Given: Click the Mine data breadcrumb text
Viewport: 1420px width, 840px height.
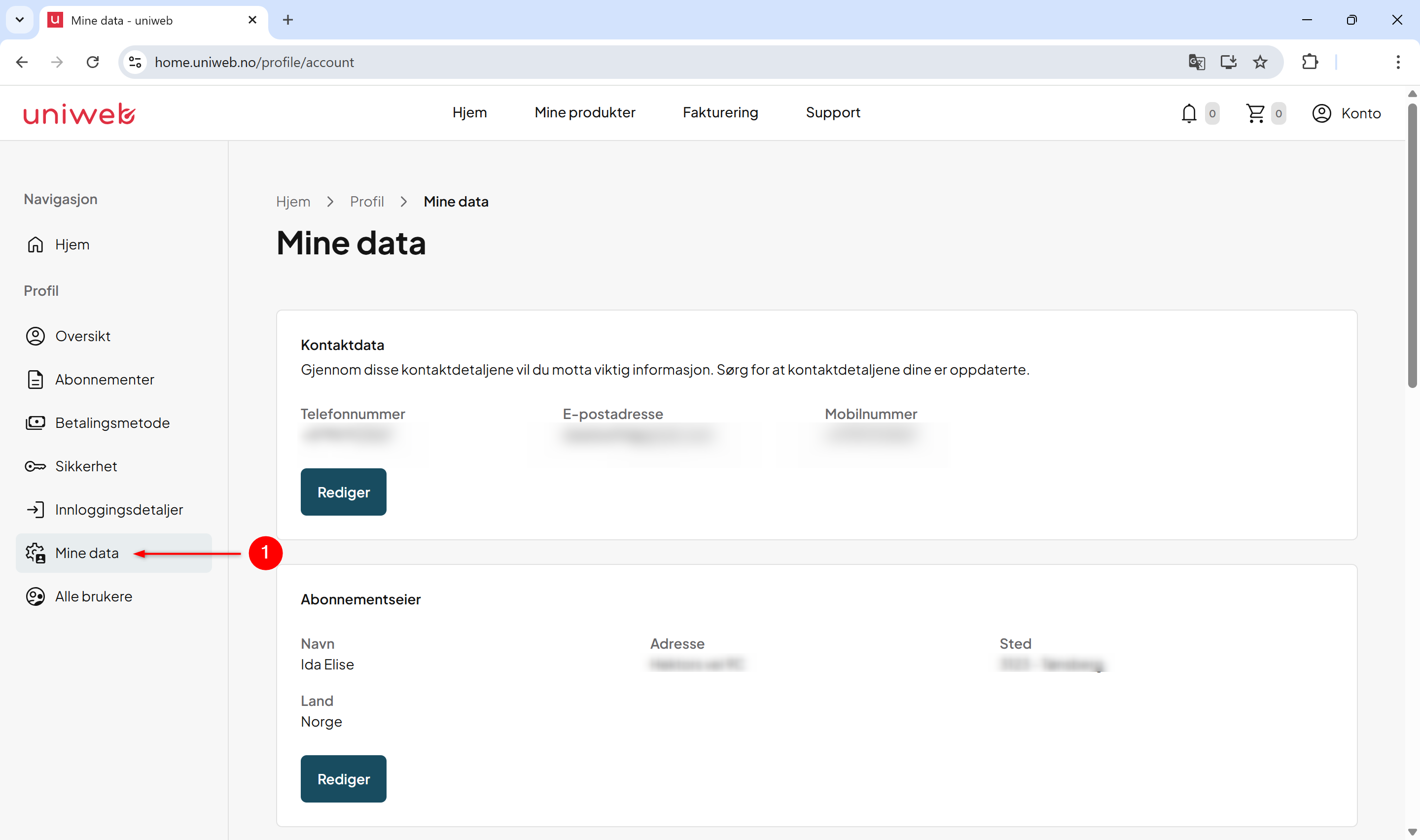Looking at the screenshot, I should (456, 202).
